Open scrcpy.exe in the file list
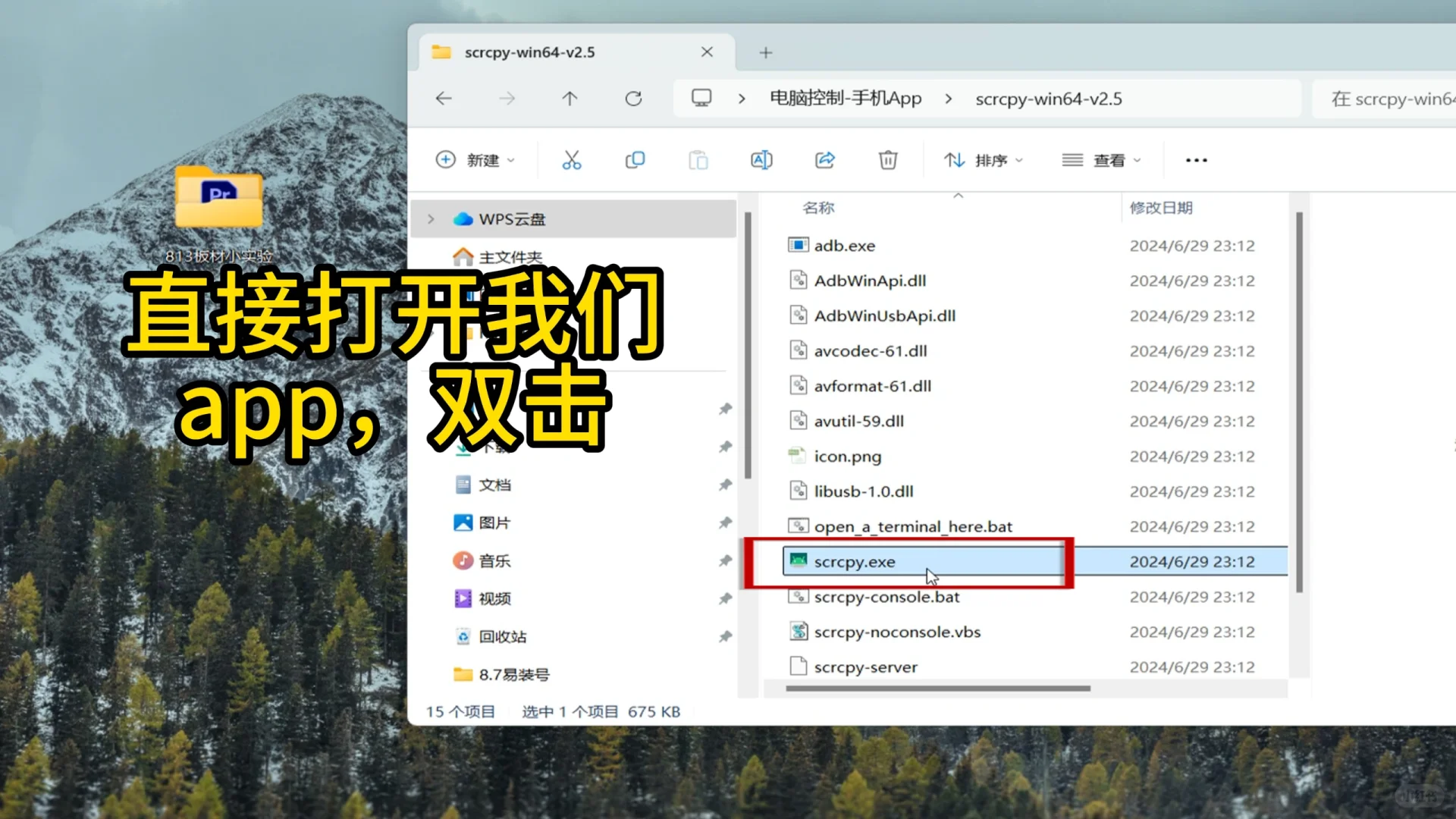1456x819 pixels. coord(857,561)
